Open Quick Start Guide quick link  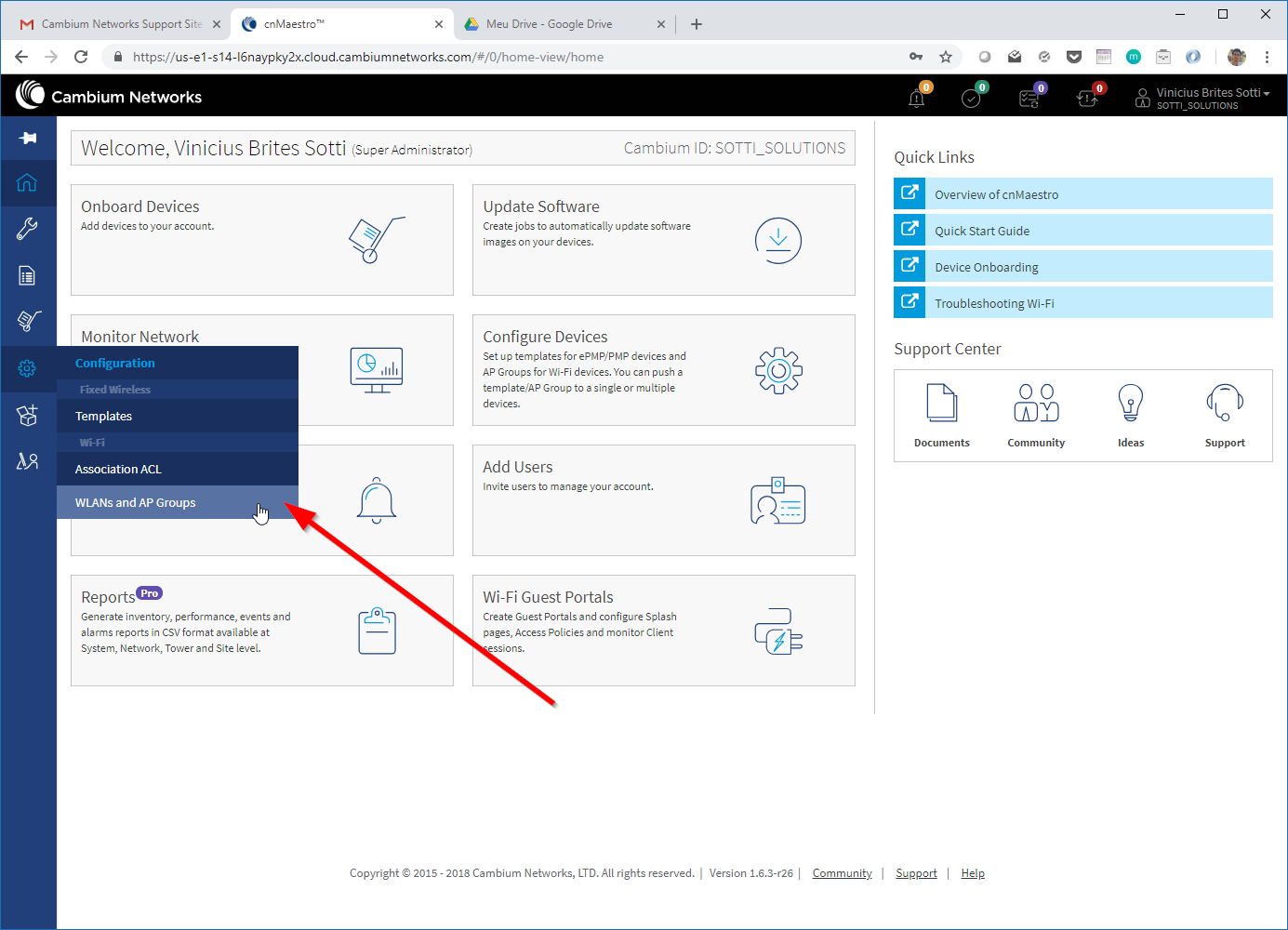(x=1083, y=231)
